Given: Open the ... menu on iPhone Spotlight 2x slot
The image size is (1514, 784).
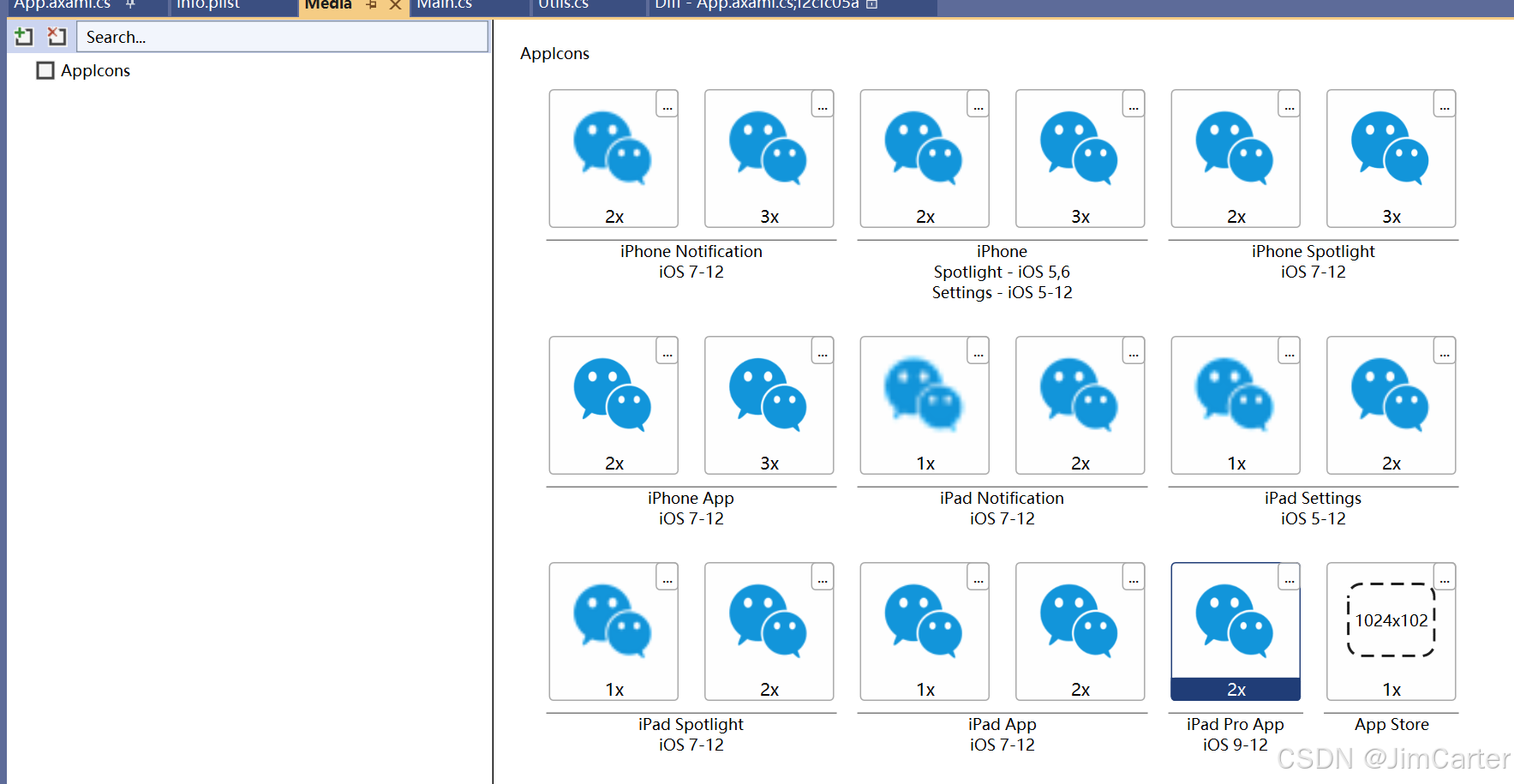Looking at the screenshot, I should (x=1290, y=104).
